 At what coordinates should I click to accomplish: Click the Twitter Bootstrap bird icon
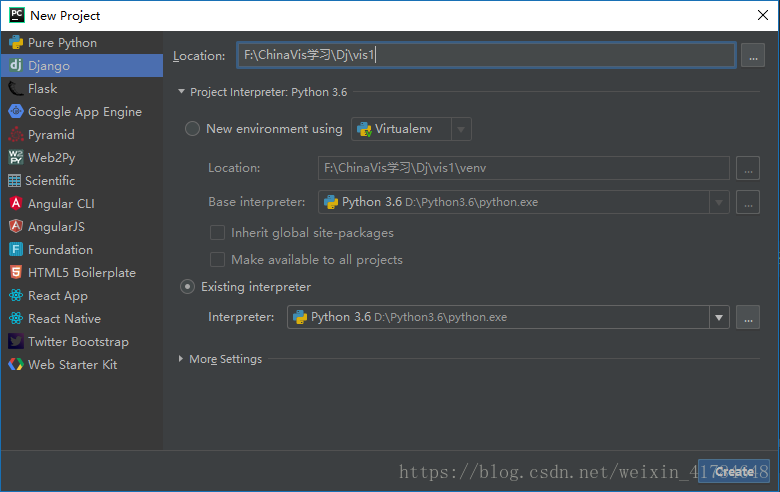(x=16, y=341)
